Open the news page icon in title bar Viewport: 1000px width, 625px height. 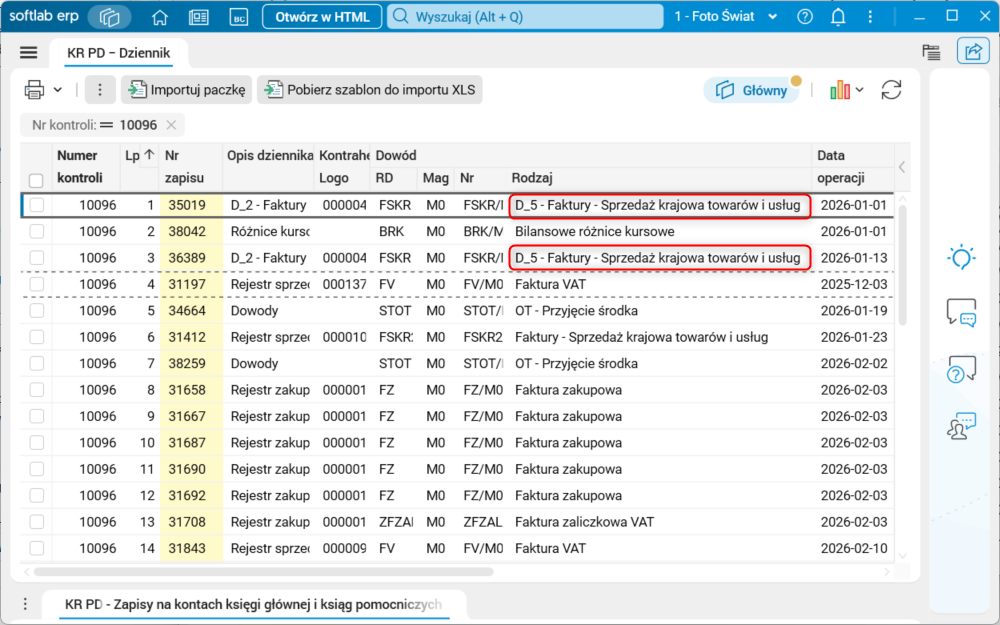point(199,17)
